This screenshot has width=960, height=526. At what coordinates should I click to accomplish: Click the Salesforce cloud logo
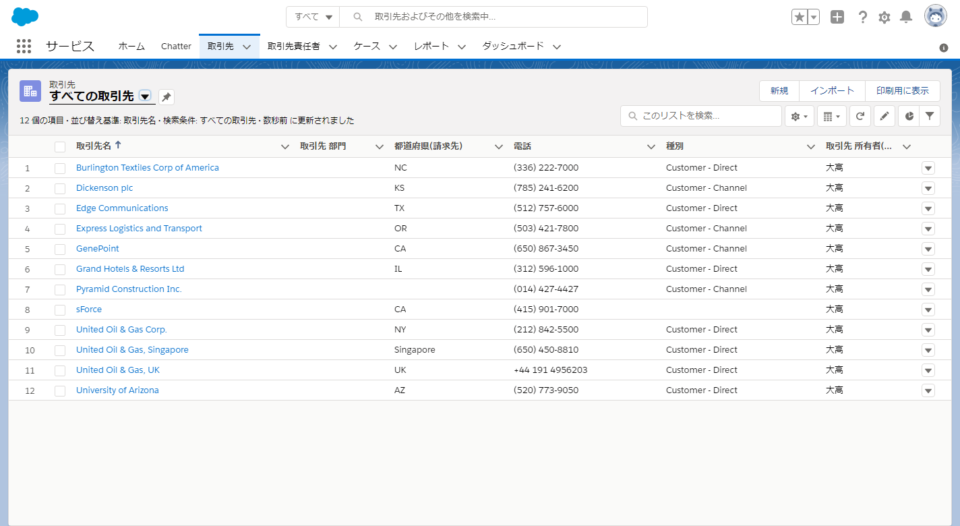[25, 17]
